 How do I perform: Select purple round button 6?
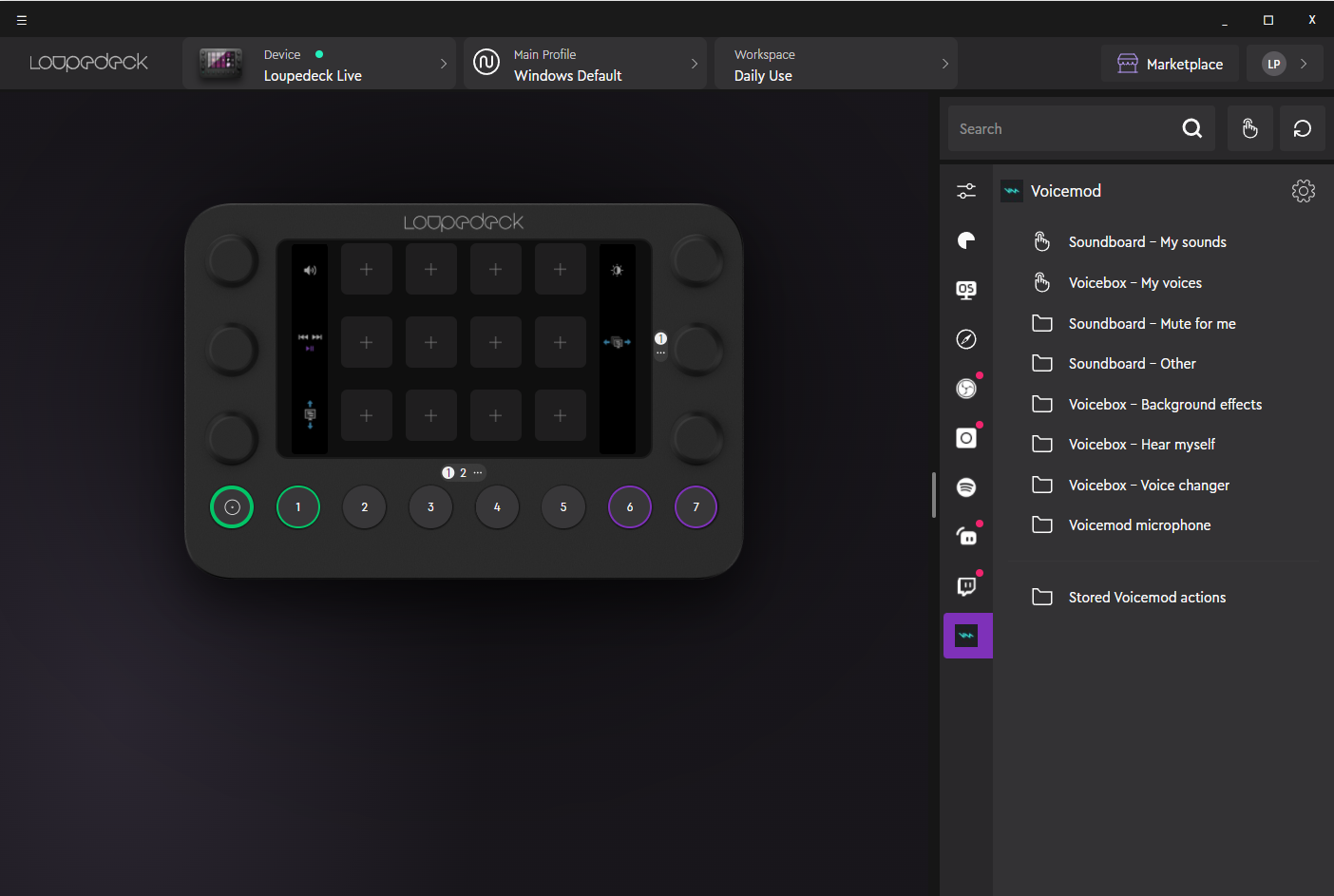pos(630,507)
